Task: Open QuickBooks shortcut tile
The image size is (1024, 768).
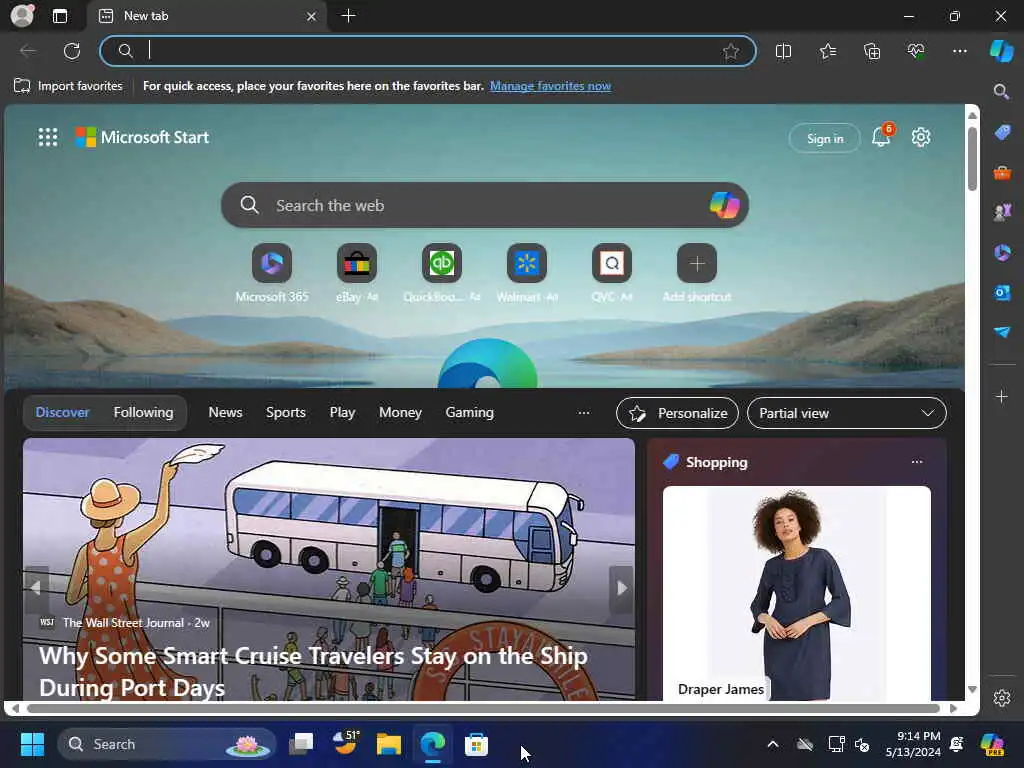Action: [441, 263]
